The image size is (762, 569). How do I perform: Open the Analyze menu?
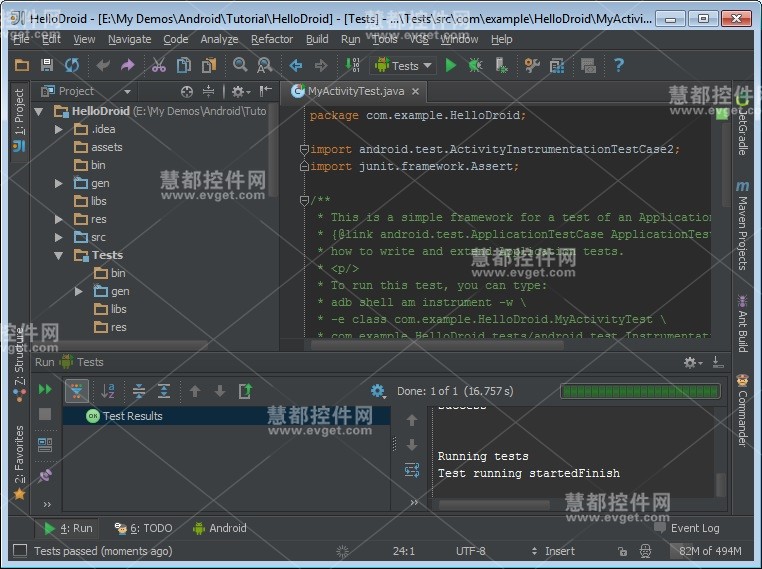[219, 39]
